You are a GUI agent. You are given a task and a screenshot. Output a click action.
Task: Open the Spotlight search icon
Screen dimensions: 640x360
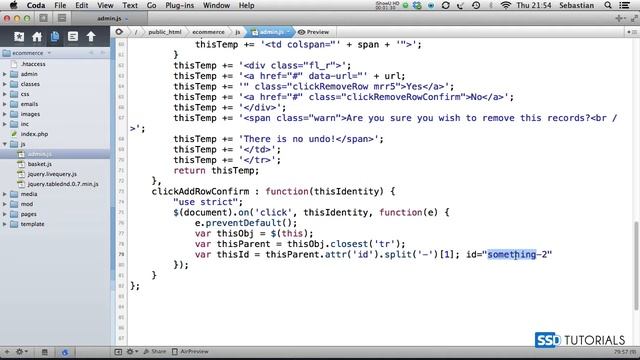click(608, 5)
